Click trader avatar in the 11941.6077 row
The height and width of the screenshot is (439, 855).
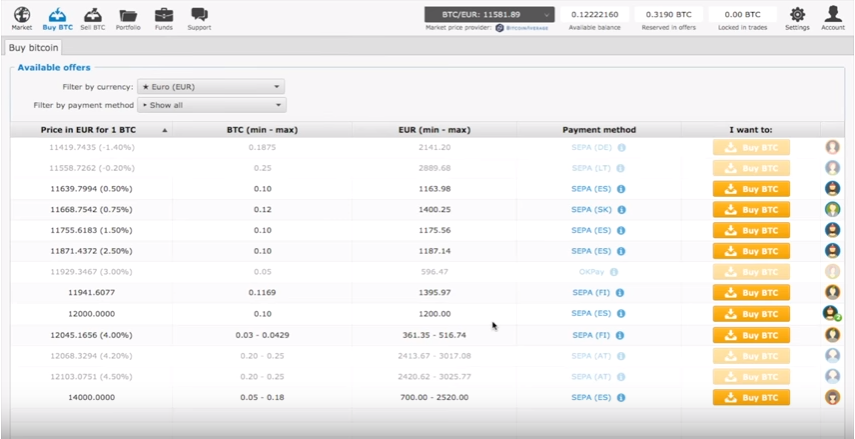click(x=832, y=292)
